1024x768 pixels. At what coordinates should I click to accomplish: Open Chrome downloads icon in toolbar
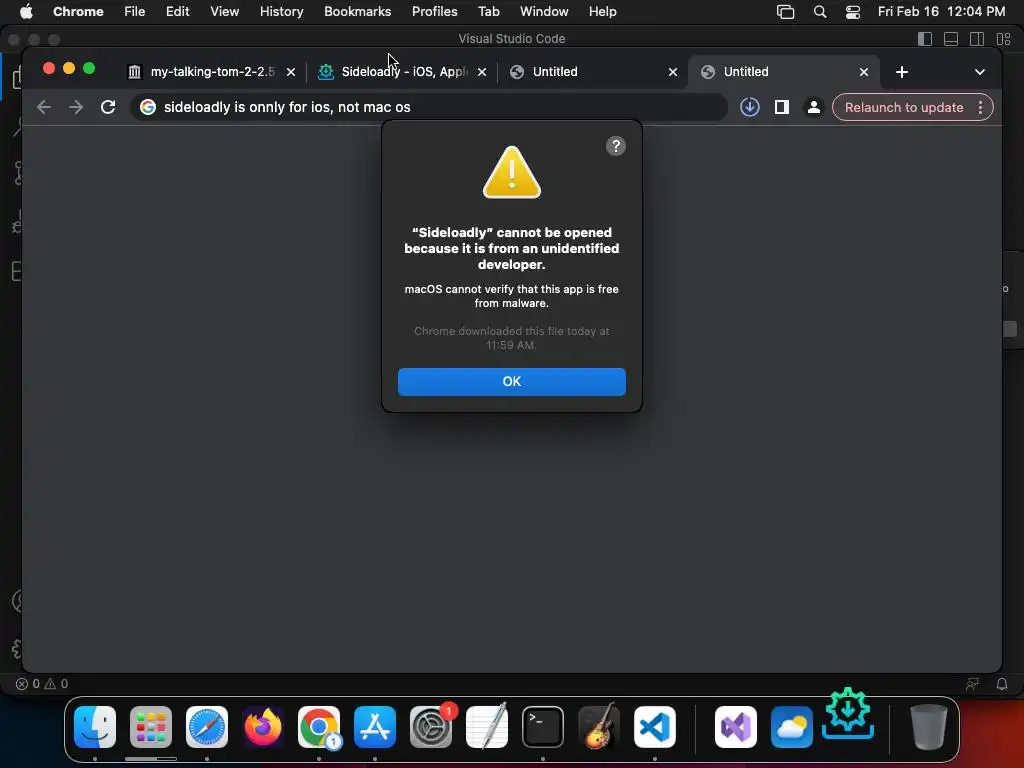750,107
